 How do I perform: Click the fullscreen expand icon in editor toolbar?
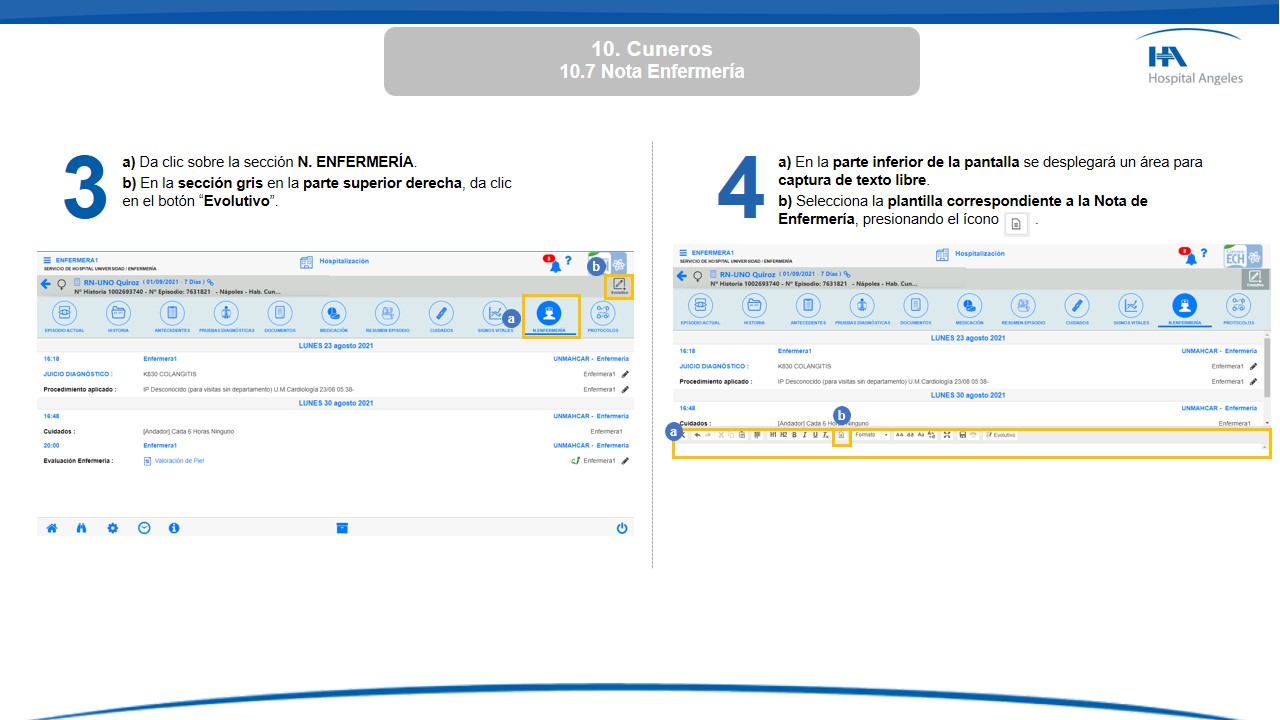[947, 435]
